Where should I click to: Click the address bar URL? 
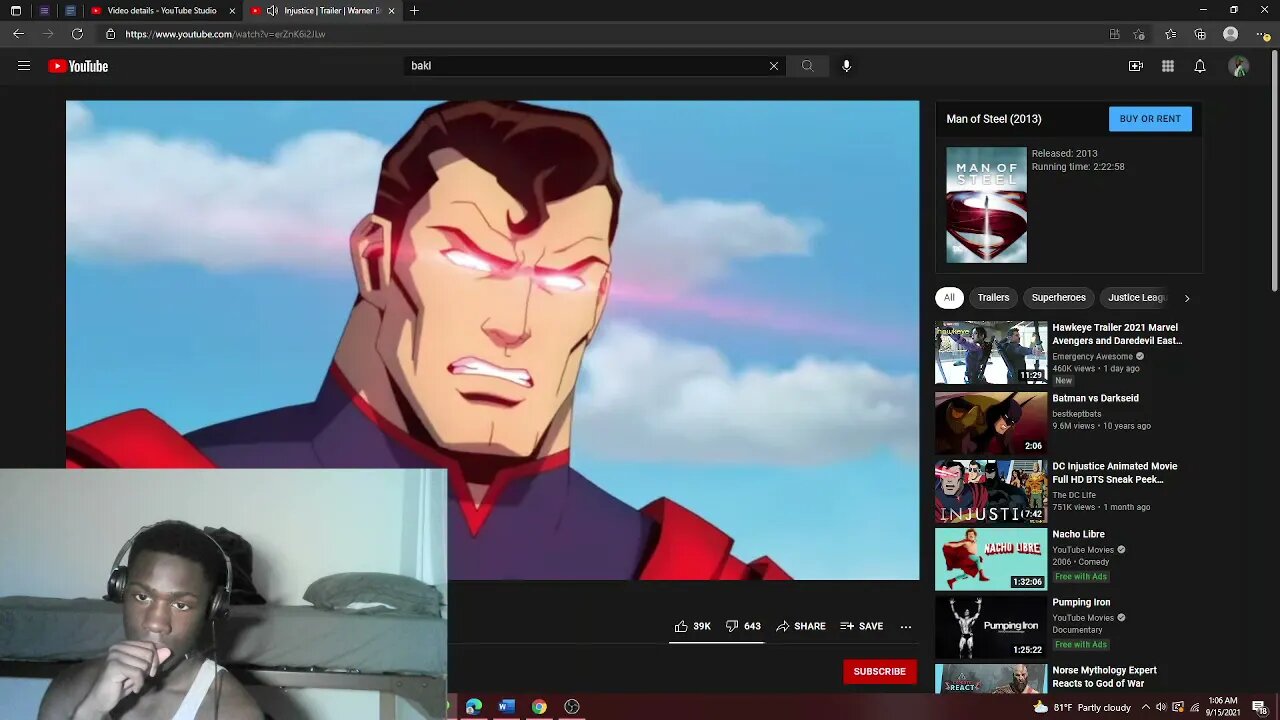point(225,34)
